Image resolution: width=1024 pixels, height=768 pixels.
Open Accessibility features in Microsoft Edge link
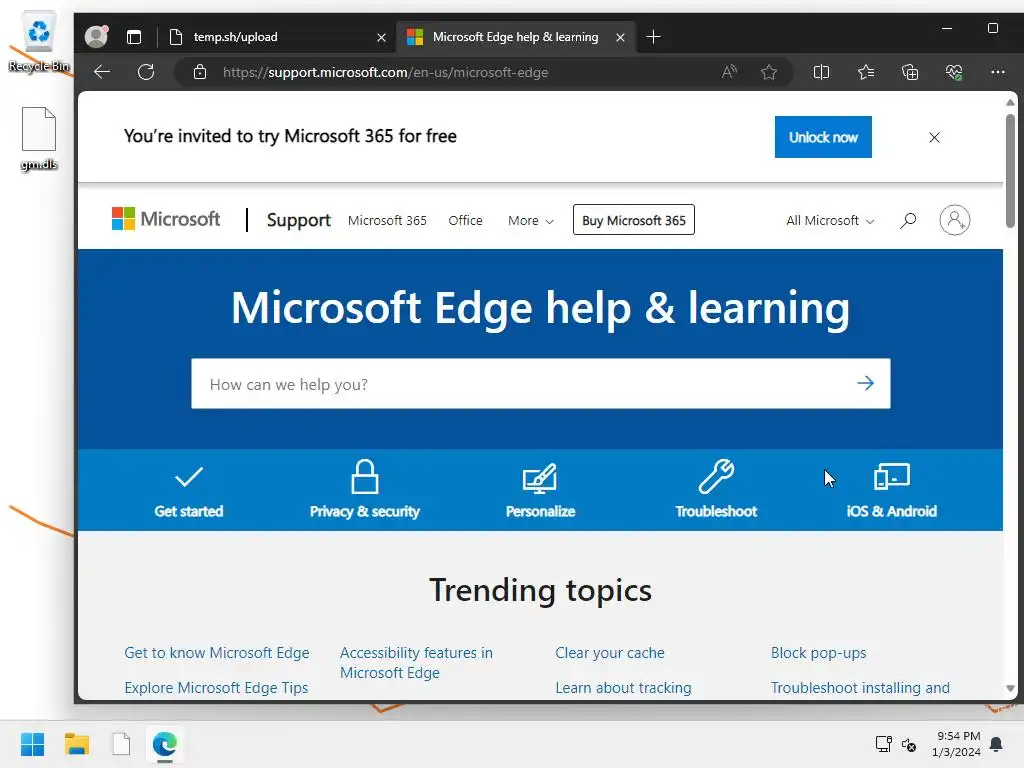pyautogui.click(x=416, y=662)
